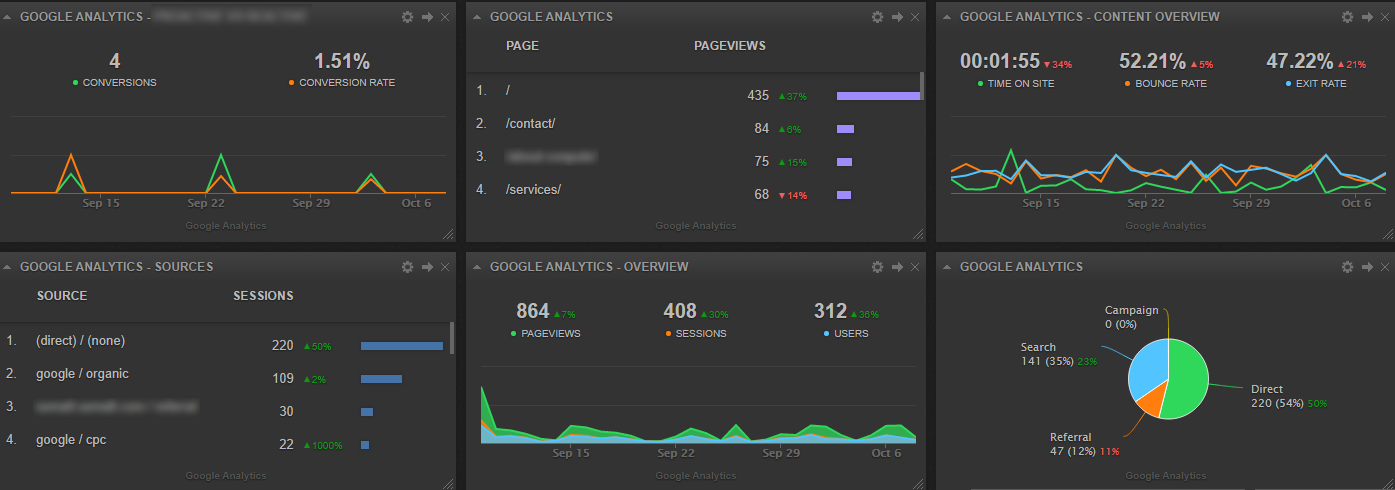Open settings gear of Overview widget
Image resolution: width=1395 pixels, height=490 pixels.
pos(877,267)
